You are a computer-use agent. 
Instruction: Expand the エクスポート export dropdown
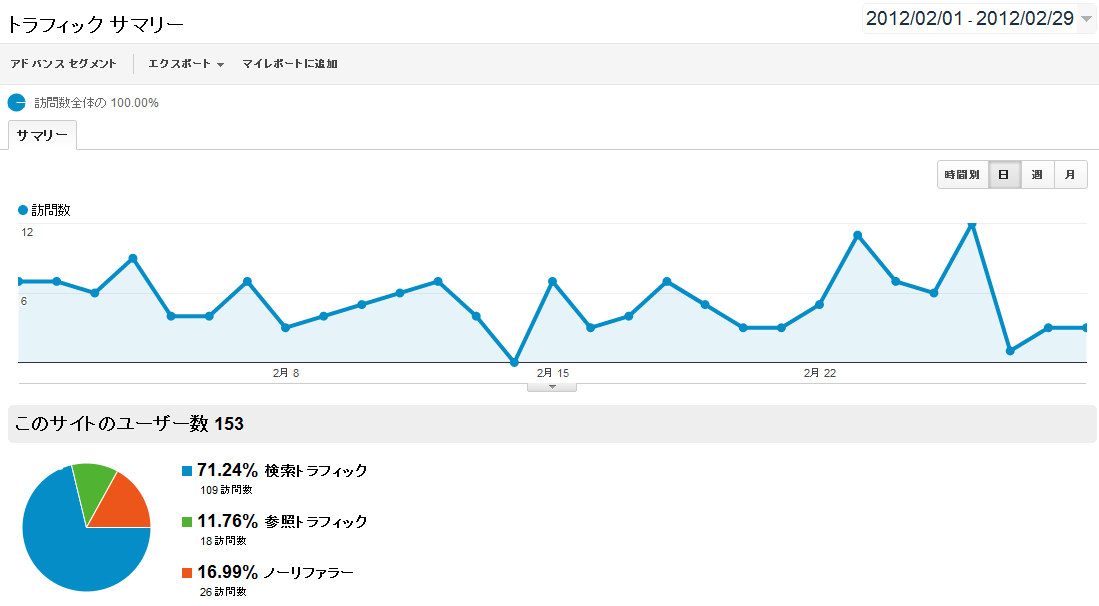coord(186,64)
